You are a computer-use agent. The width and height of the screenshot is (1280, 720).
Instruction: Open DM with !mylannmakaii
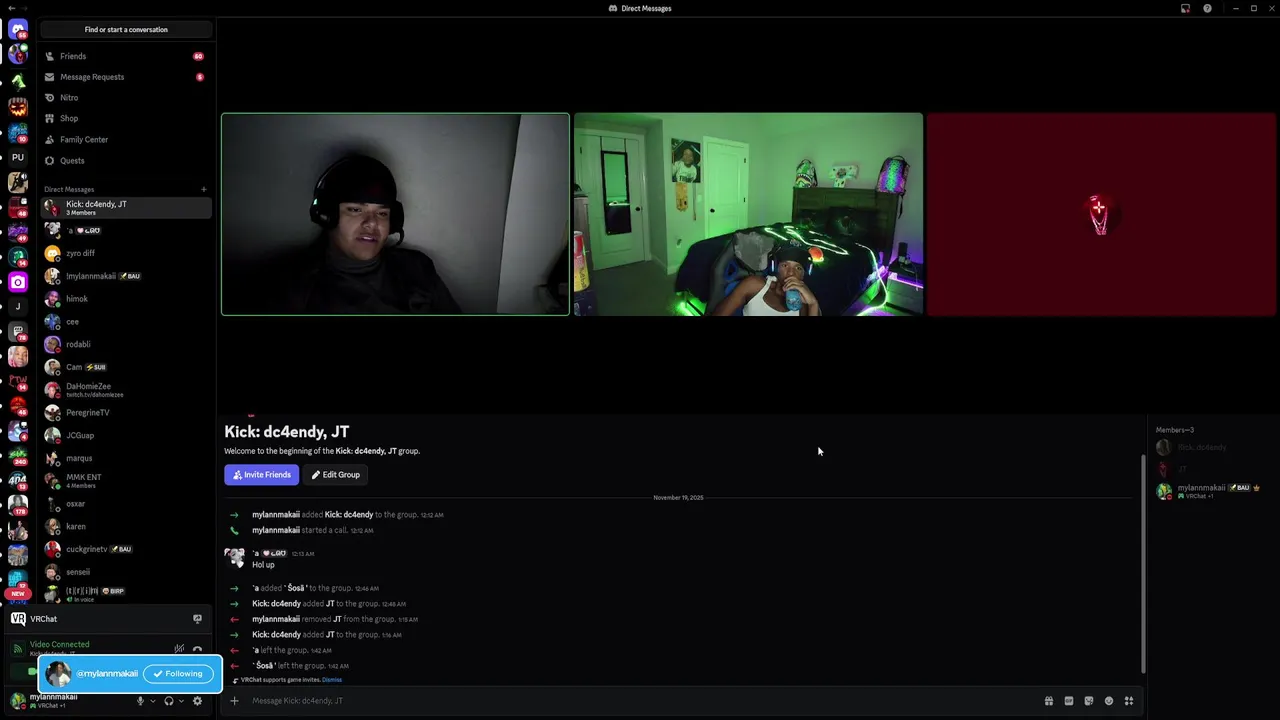pyautogui.click(x=126, y=276)
